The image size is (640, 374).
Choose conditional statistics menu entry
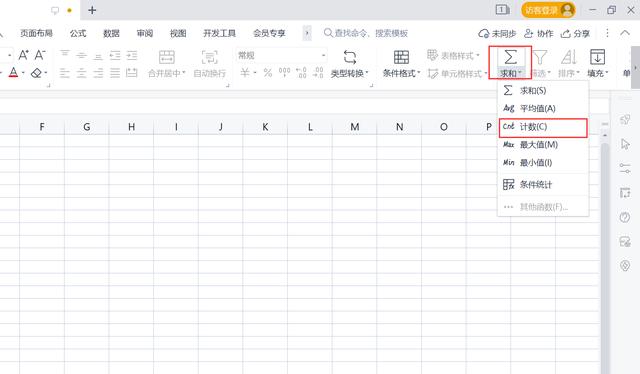click(x=543, y=185)
